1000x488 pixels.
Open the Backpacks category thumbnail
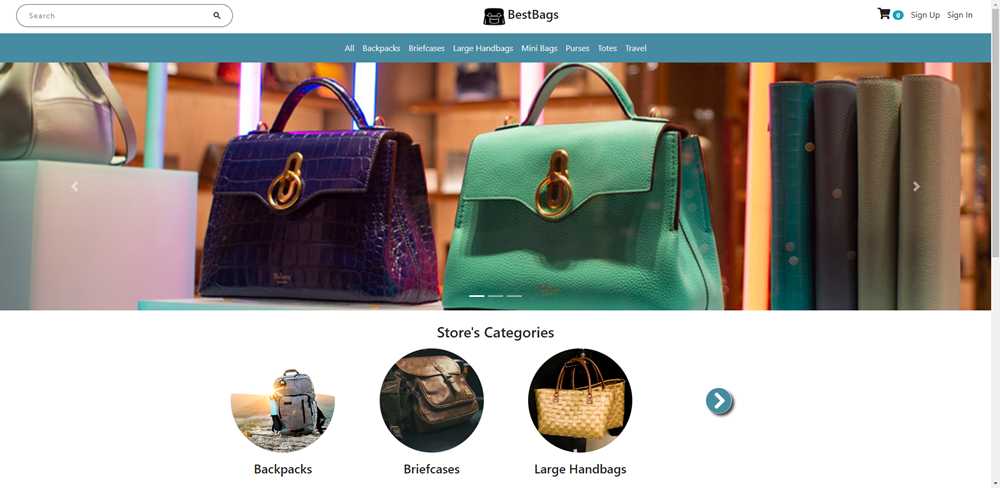[283, 401]
